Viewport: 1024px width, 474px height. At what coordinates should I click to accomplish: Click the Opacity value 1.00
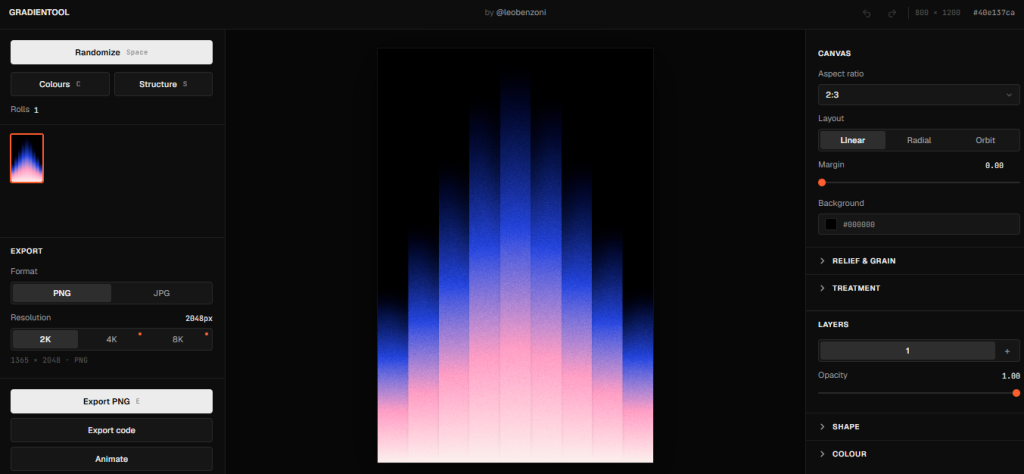pyautogui.click(x=1011, y=376)
